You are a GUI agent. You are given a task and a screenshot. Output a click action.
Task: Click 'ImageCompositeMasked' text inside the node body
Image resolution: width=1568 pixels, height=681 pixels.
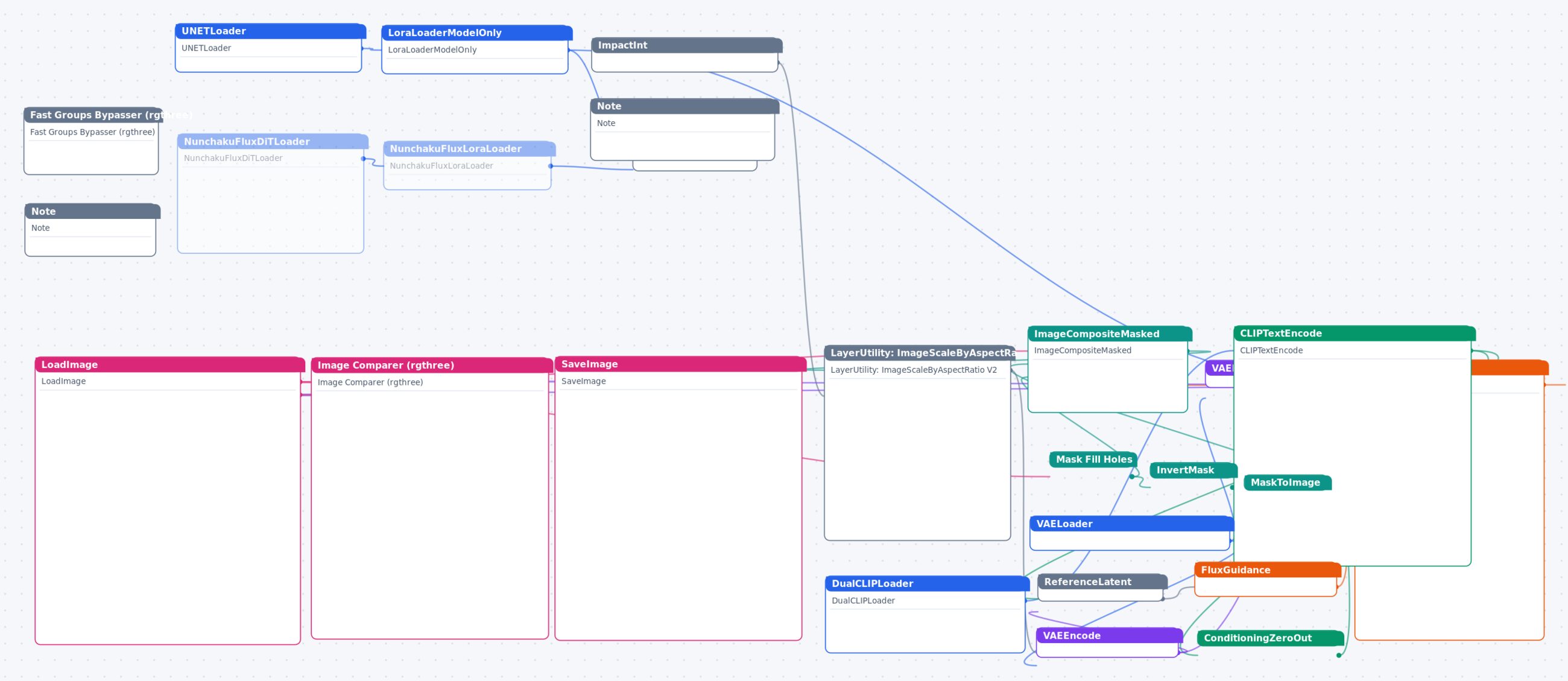coord(1083,350)
